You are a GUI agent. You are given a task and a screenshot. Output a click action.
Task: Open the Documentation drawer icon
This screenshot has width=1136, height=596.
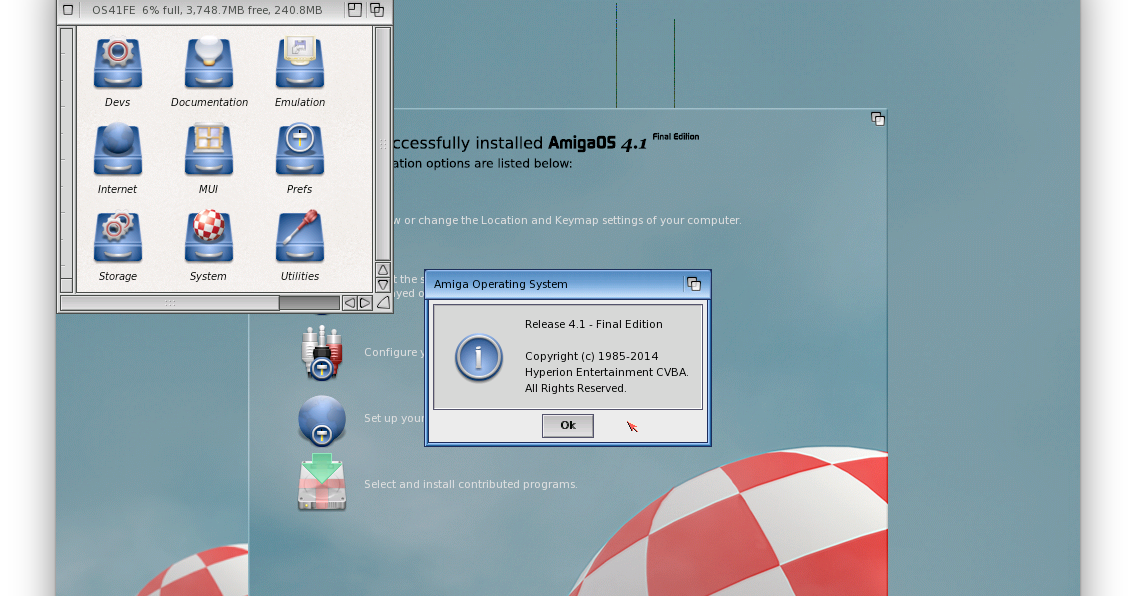coord(209,62)
